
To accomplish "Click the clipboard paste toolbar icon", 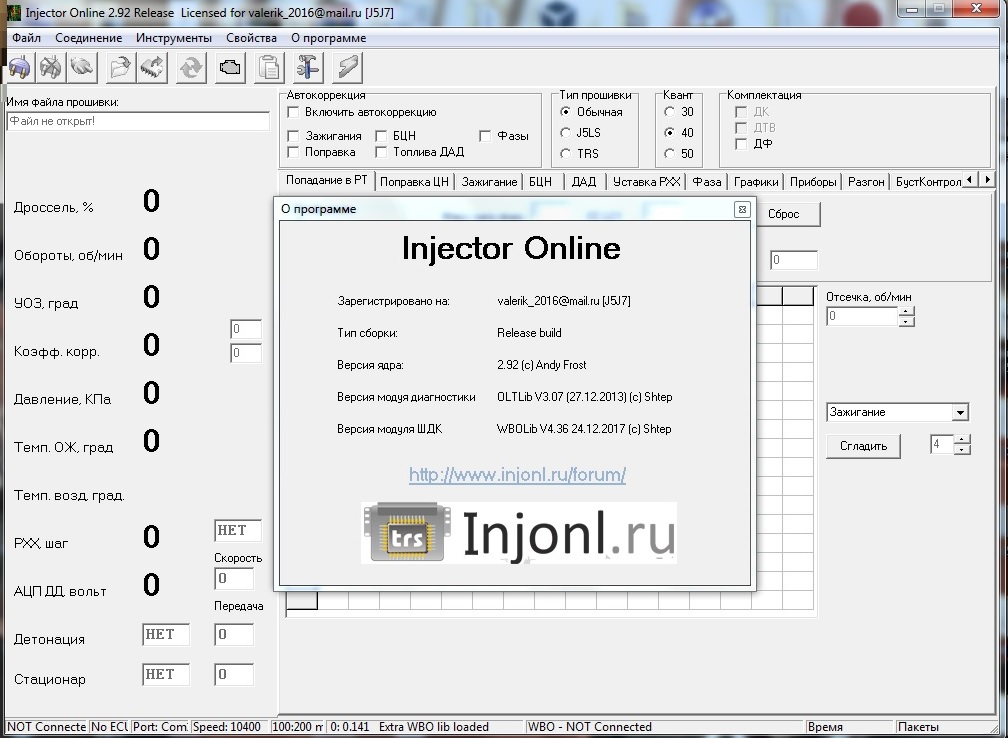I will pyautogui.click(x=269, y=68).
